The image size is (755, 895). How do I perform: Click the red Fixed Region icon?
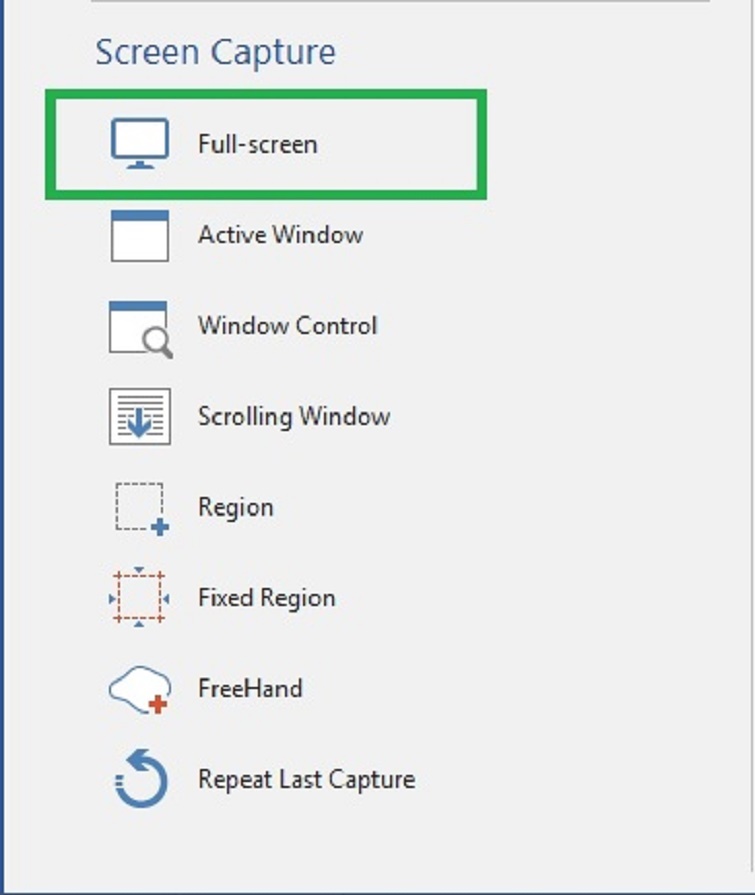138,598
